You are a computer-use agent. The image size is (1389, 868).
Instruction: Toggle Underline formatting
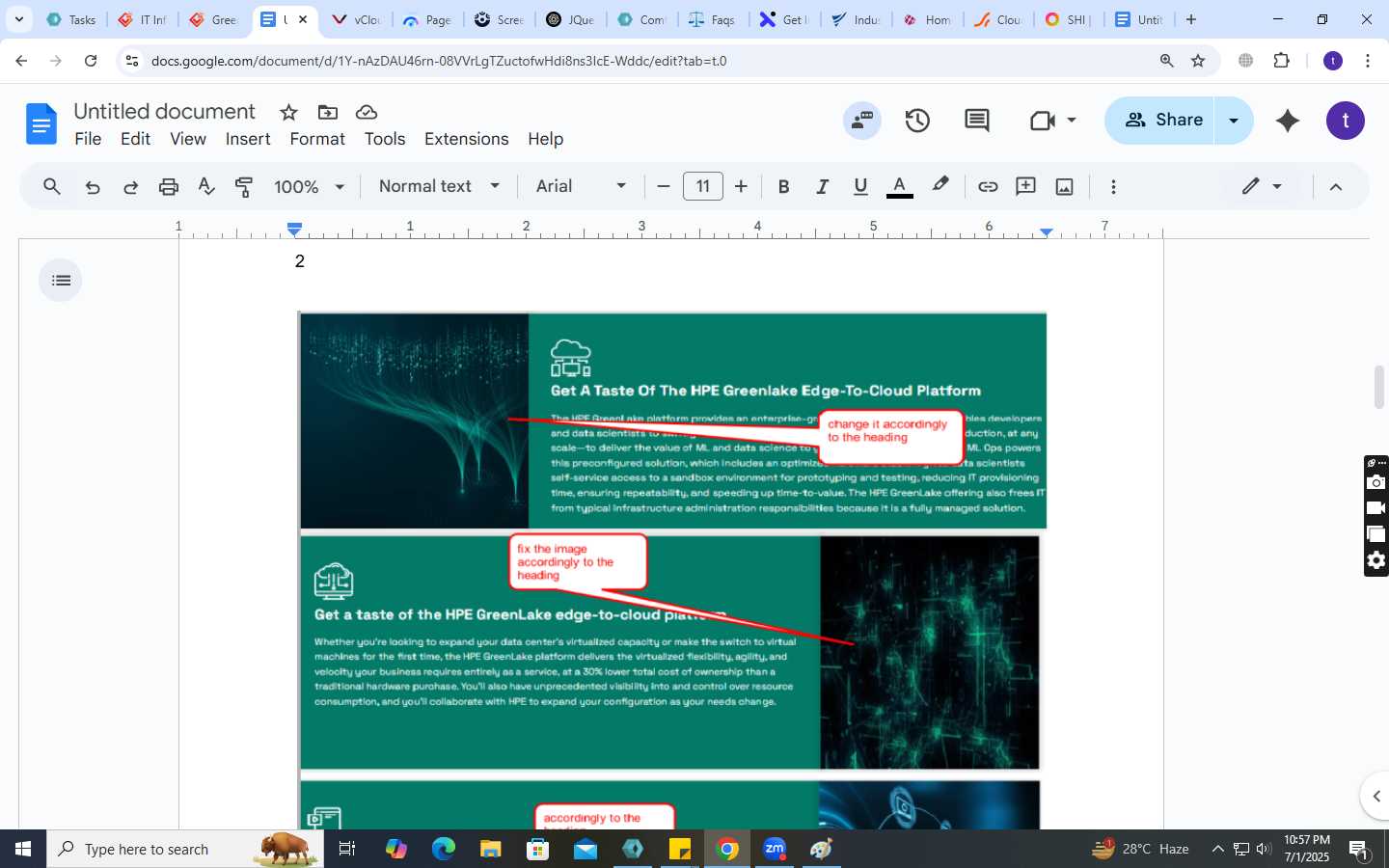coord(860,186)
